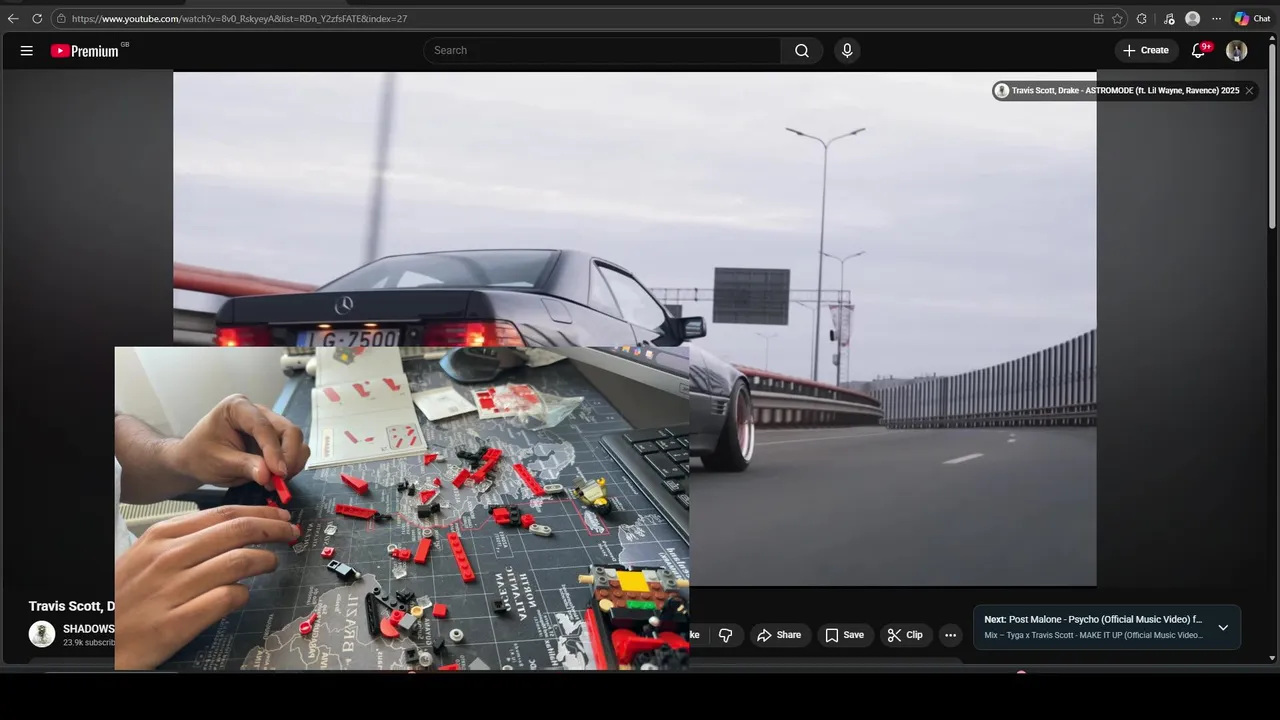Image resolution: width=1280 pixels, height=720 pixels.
Task: Click the YouTube search field
Action: (602, 50)
